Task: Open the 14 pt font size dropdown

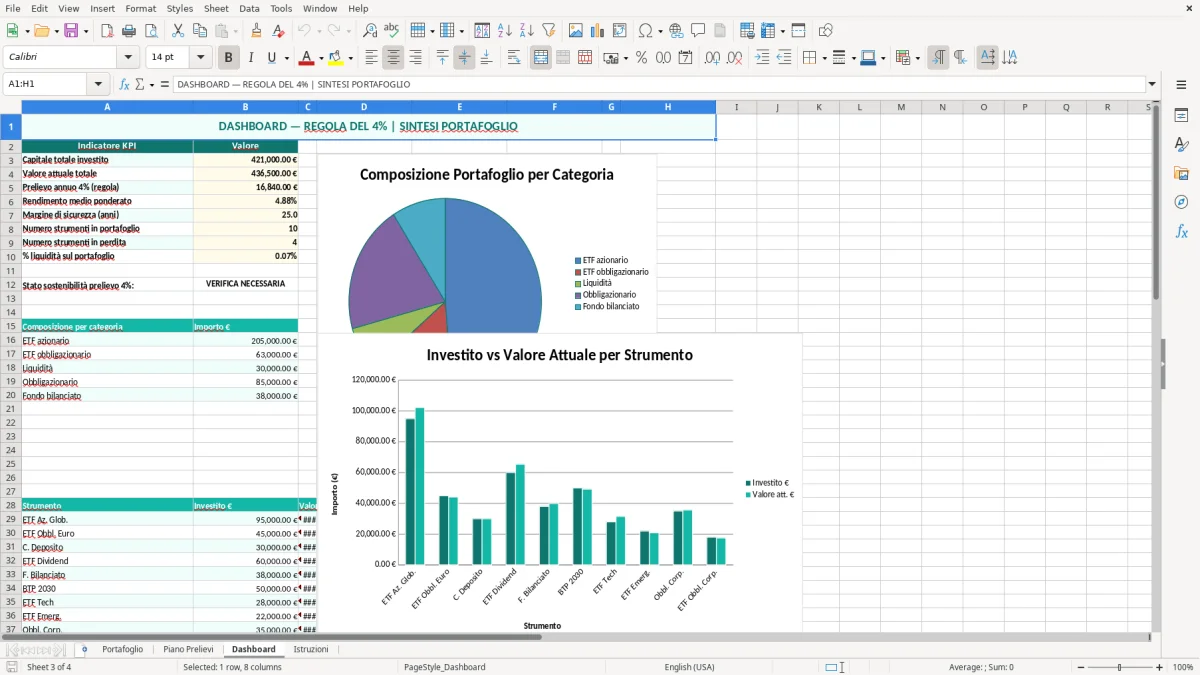Action: pos(201,58)
